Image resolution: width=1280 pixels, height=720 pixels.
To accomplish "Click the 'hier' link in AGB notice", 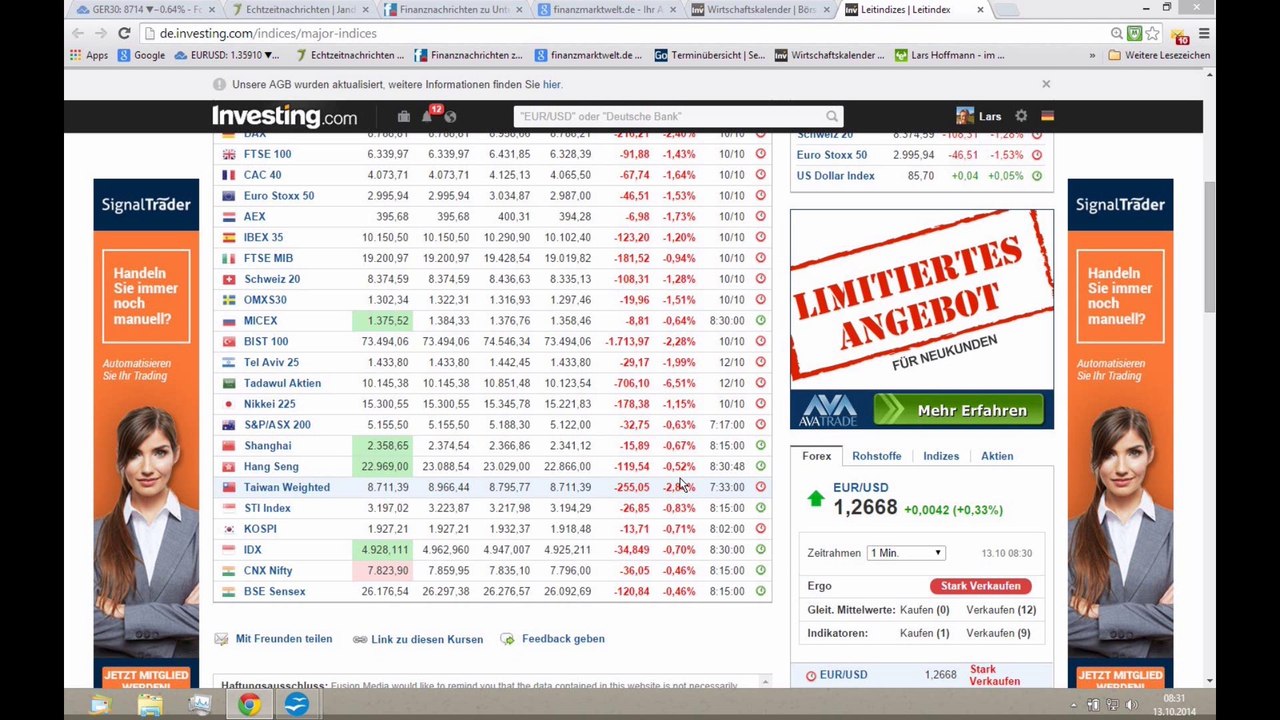I will pos(551,85).
